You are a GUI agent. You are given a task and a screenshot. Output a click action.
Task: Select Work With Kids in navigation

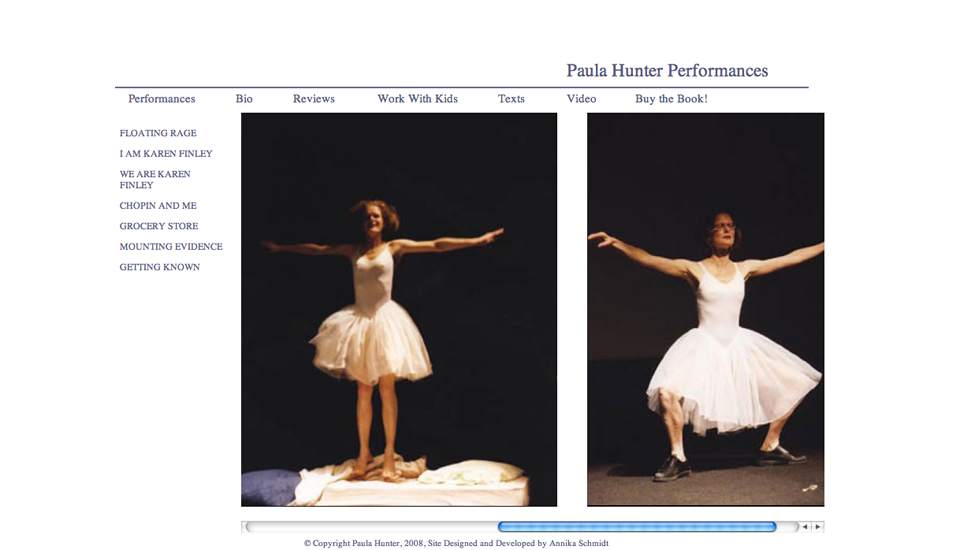(417, 99)
